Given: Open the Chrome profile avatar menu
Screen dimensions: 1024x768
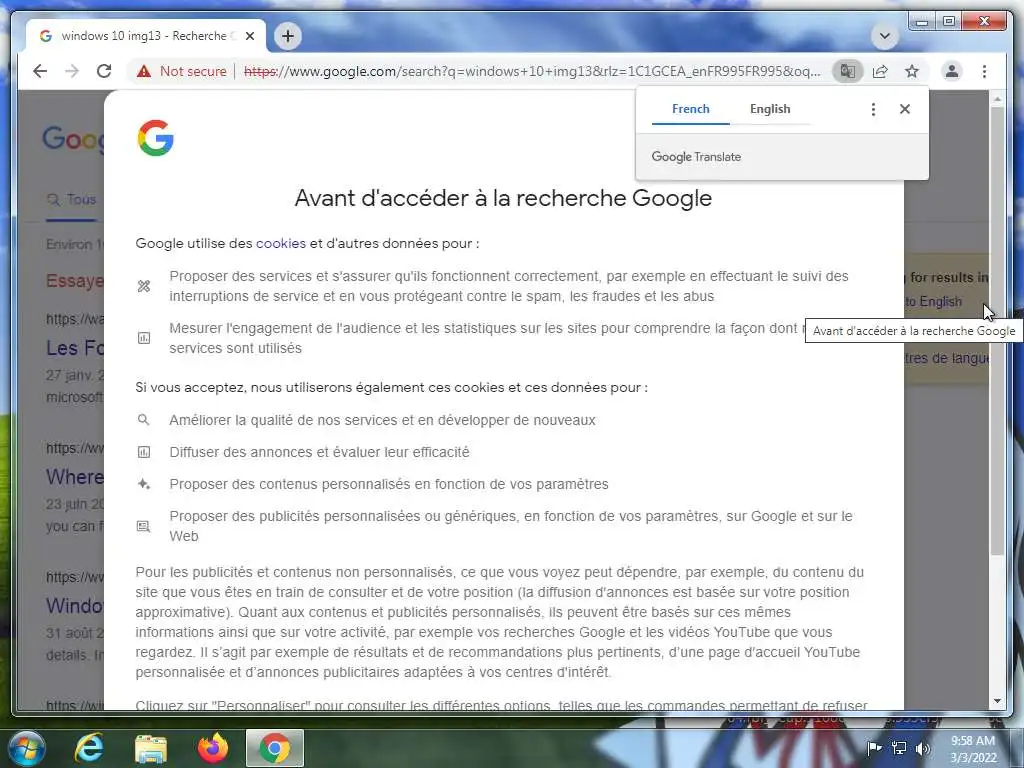Looking at the screenshot, I should pos(952,71).
